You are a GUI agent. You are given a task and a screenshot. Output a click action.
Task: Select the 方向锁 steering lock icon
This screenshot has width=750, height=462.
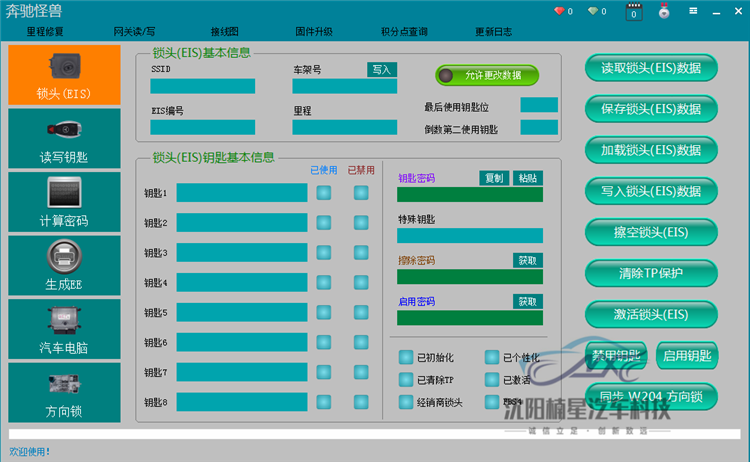point(64,392)
